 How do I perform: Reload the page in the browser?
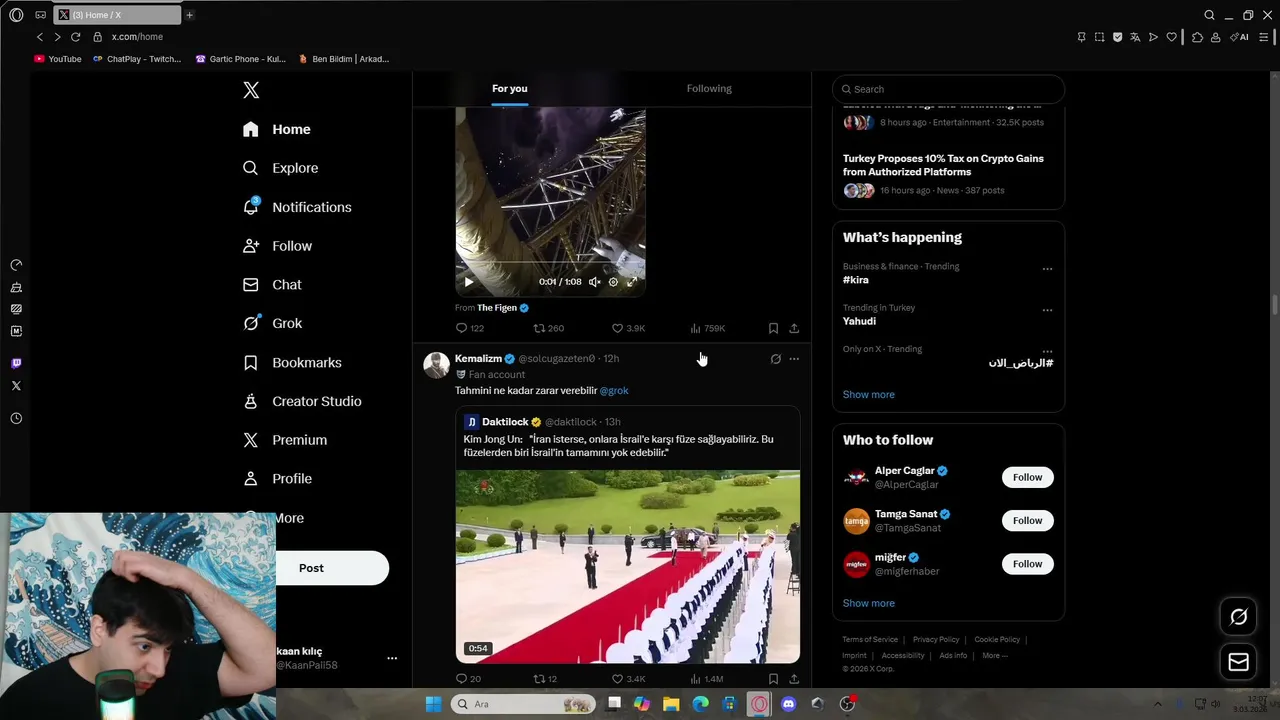[x=75, y=37]
